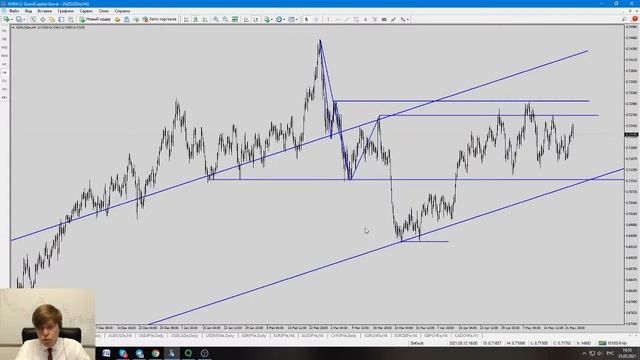Select the Cursor arrow tool
Viewport: 640px width, 360px height.
pyautogui.click(x=307, y=19)
